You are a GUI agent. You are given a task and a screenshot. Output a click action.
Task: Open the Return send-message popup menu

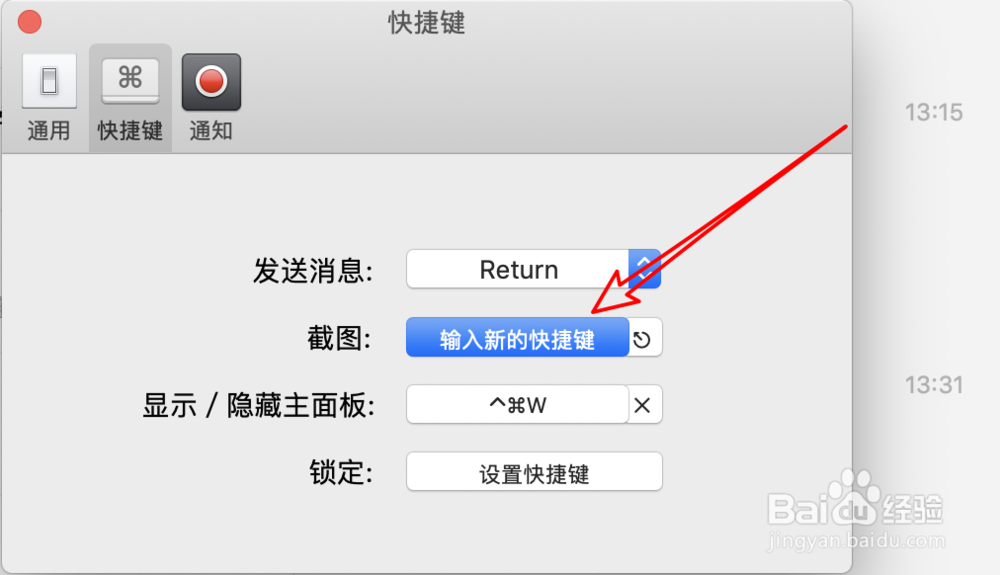(x=533, y=269)
